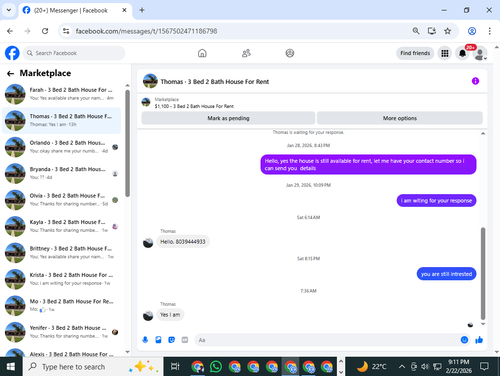Click the conversation list scrollbar
The height and width of the screenshot is (376, 500).
[x=127, y=143]
